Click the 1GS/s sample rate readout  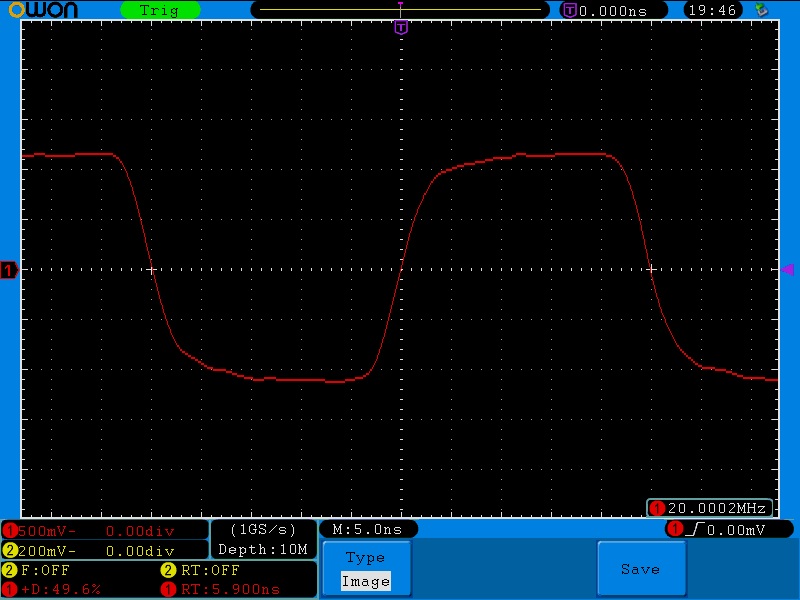pyautogui.click(x=263, y=530)
